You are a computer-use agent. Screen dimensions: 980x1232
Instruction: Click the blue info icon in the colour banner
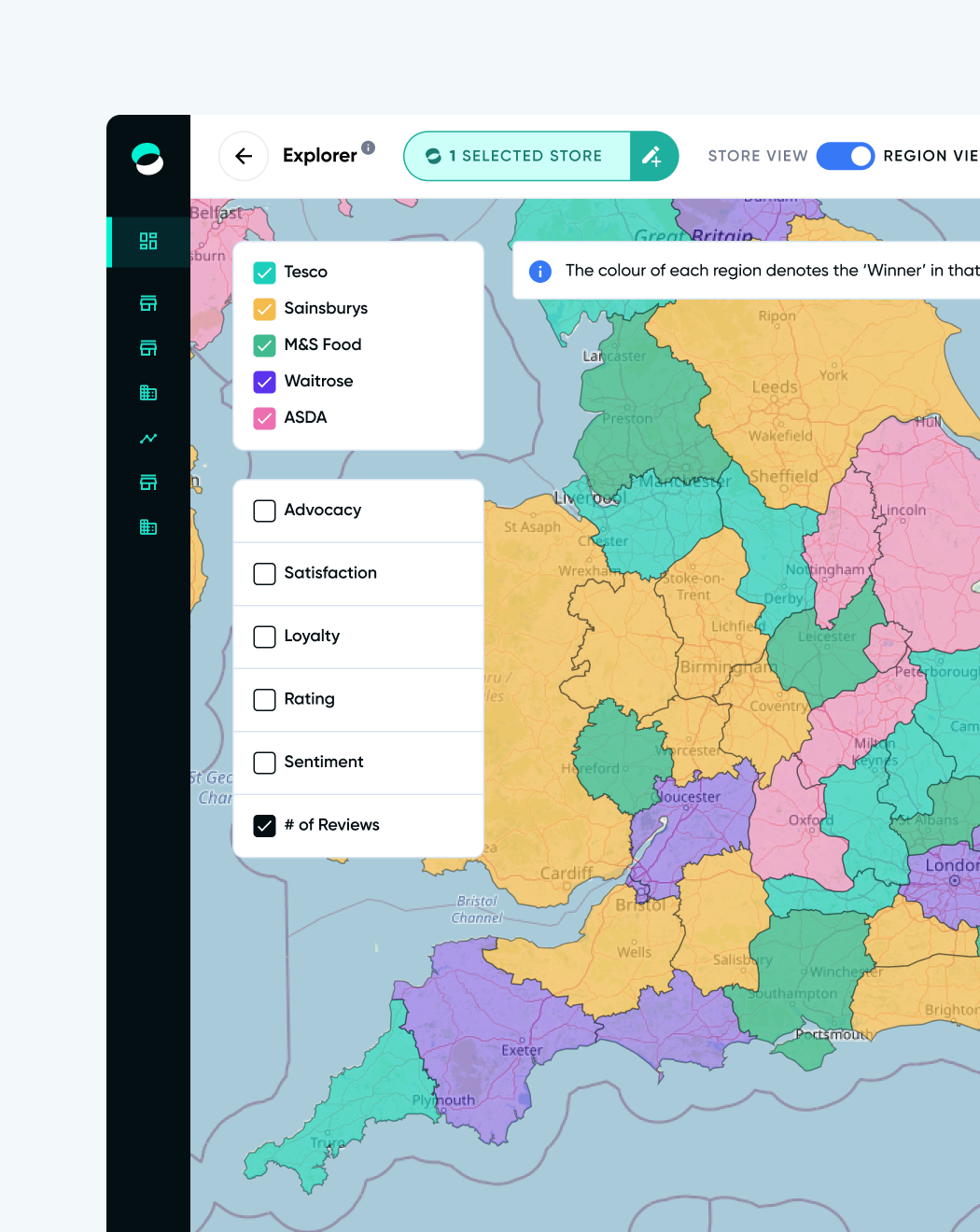coord(539,271)
